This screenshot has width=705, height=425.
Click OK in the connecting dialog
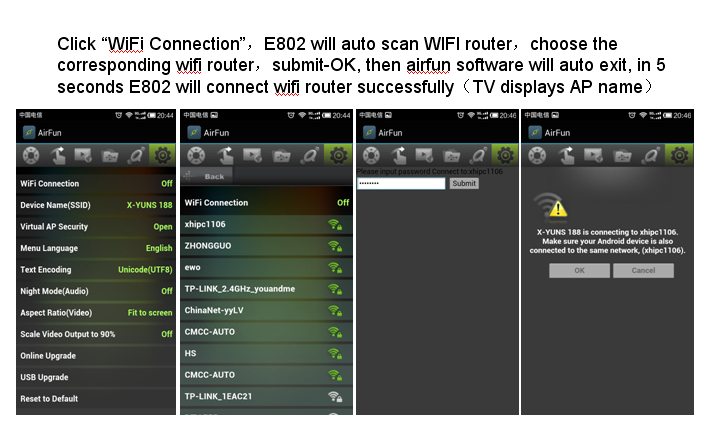click(579, 270)
